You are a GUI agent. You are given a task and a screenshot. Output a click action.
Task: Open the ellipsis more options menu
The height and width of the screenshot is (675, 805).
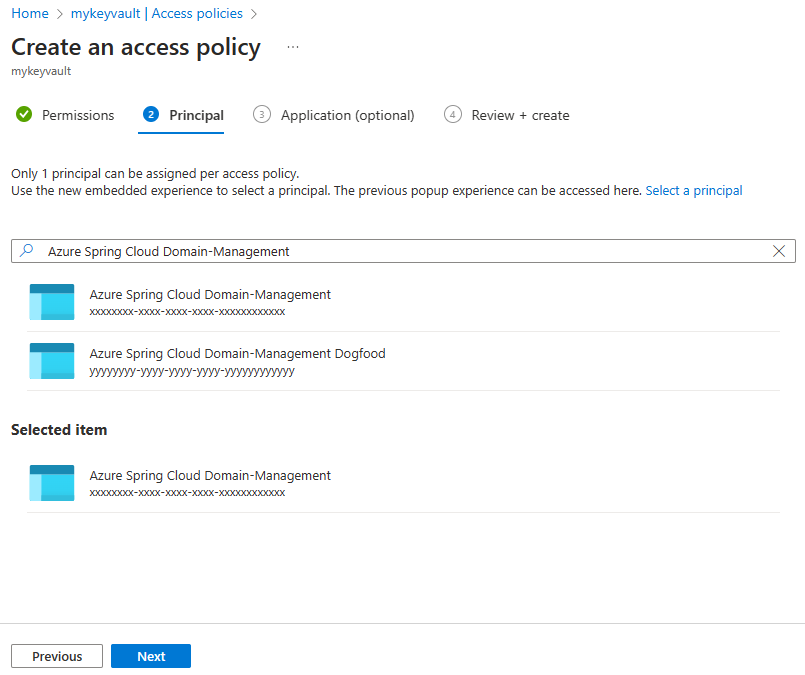(x=293, y=47)
